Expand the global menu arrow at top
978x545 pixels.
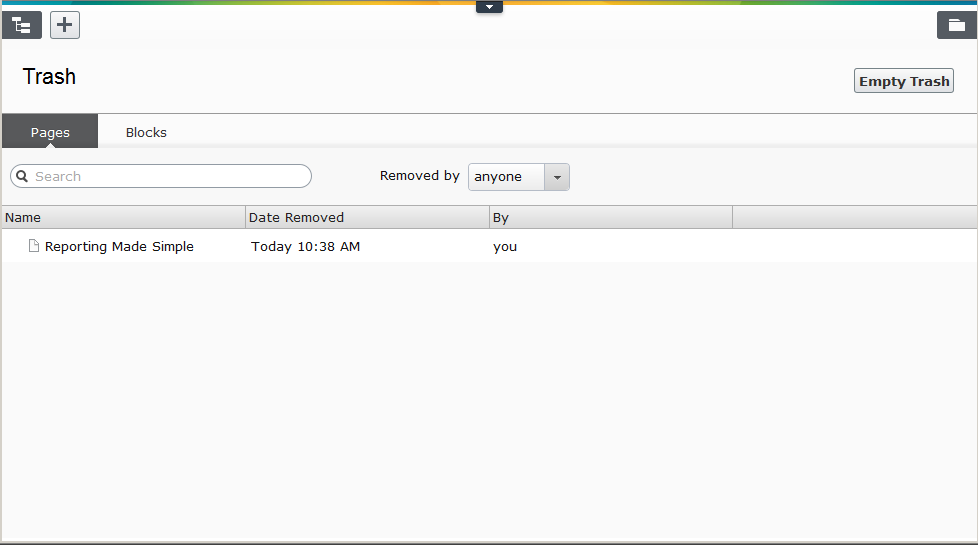489,7
